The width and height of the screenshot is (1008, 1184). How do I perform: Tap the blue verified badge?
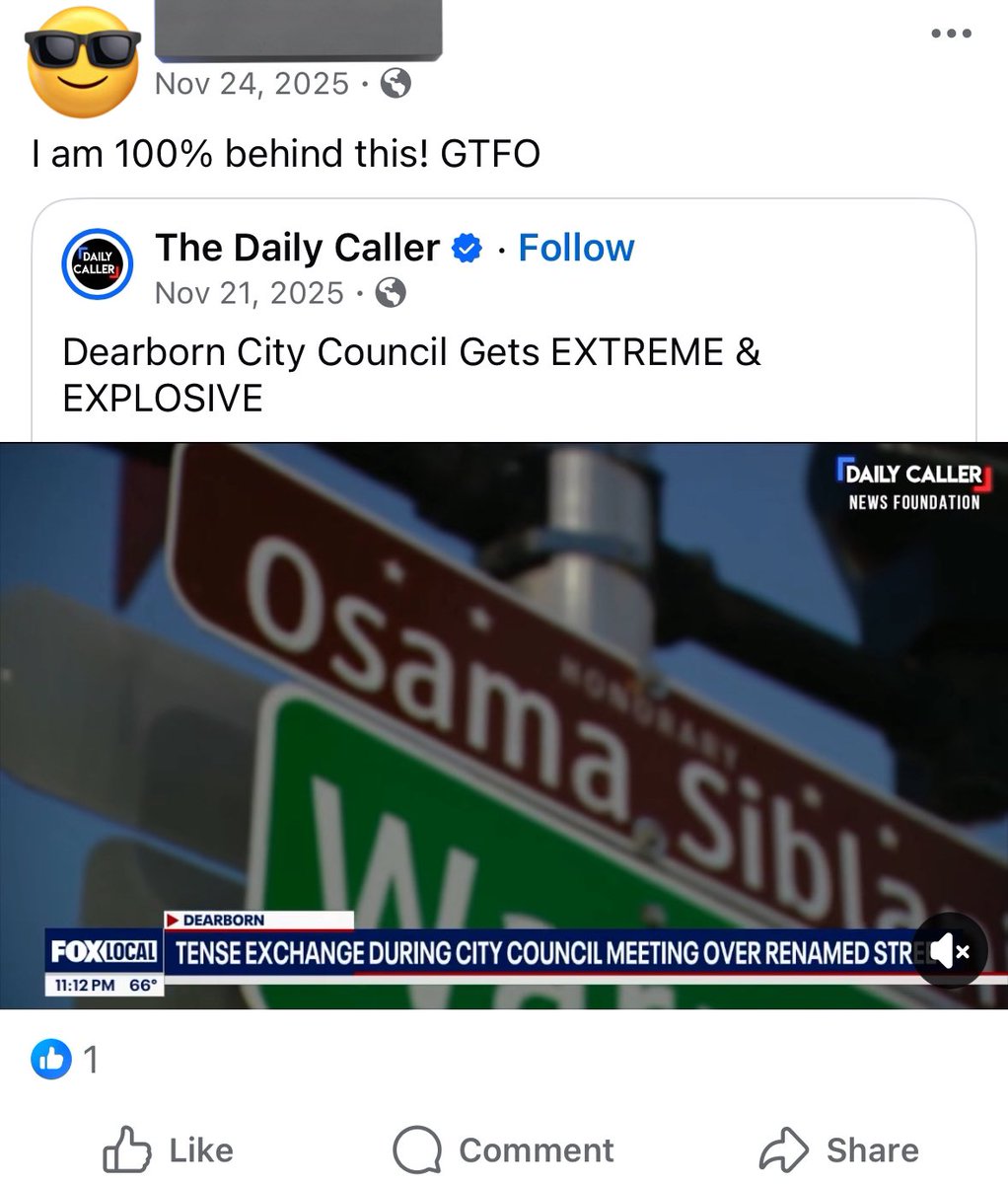pos(468,249)
